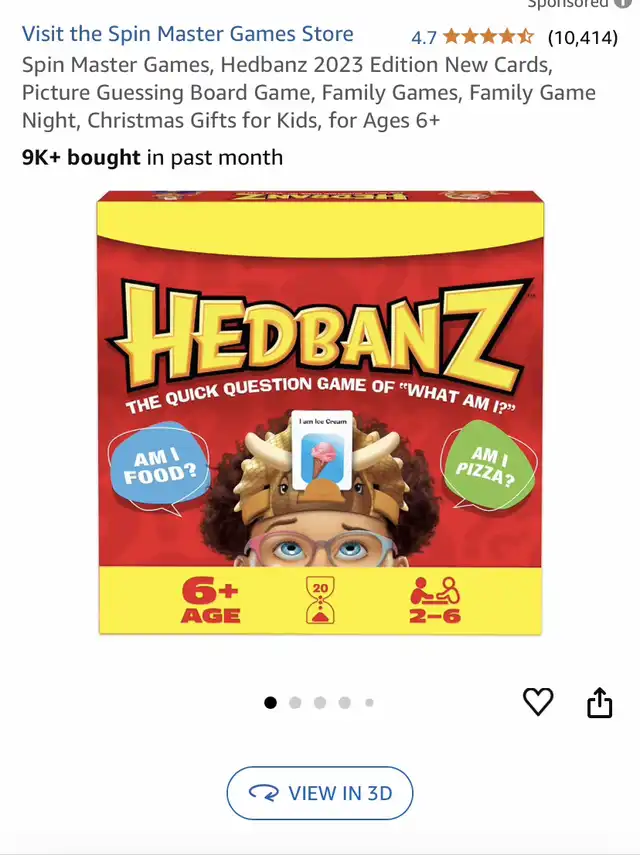Image resolution: width=640 pixels, height=855 pixels.
Task: Tap the heart icon to save to wishlist
Action: coord(538,701)
